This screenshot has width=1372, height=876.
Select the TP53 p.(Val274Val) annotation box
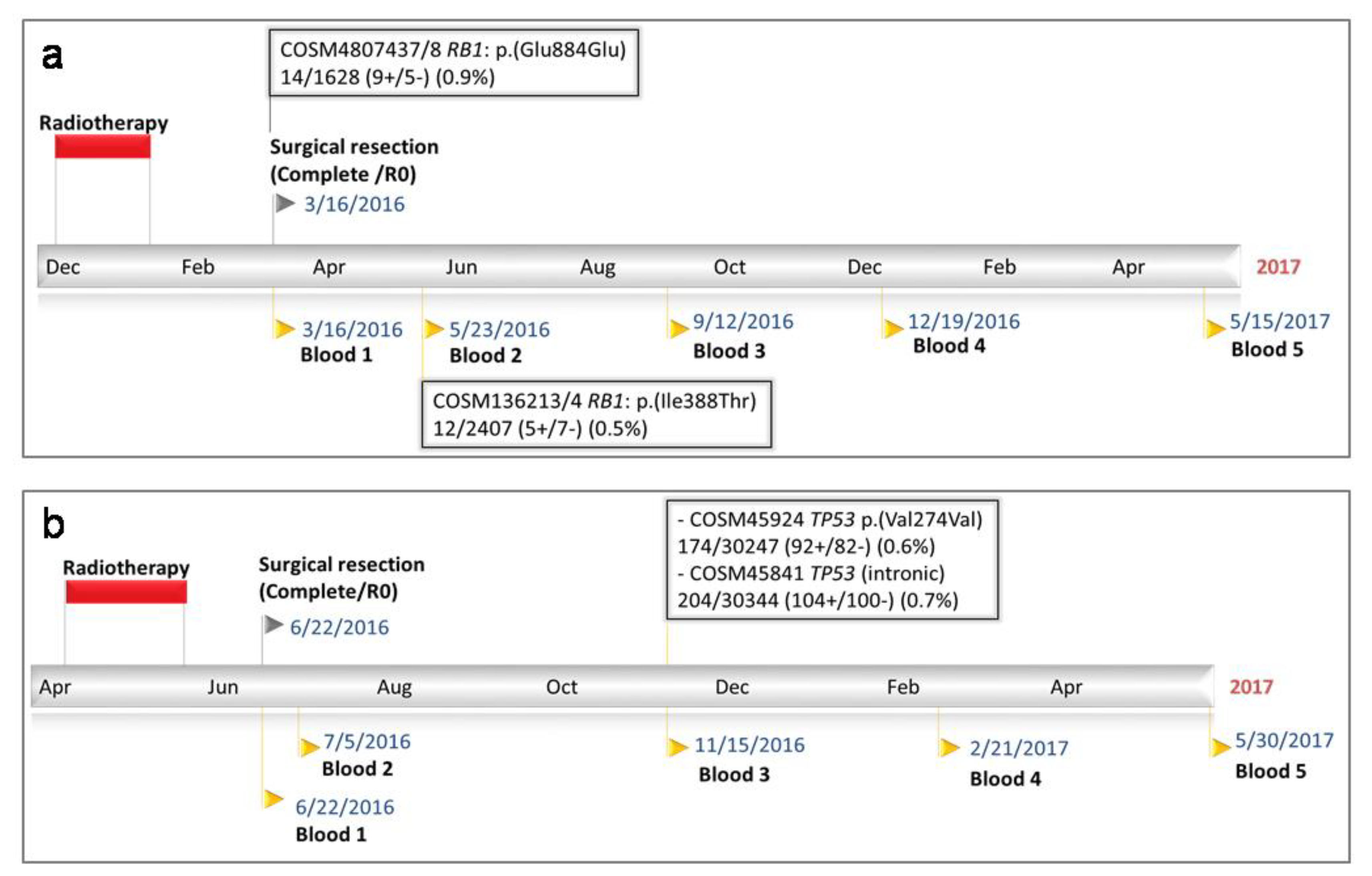(x=832, y=560)
